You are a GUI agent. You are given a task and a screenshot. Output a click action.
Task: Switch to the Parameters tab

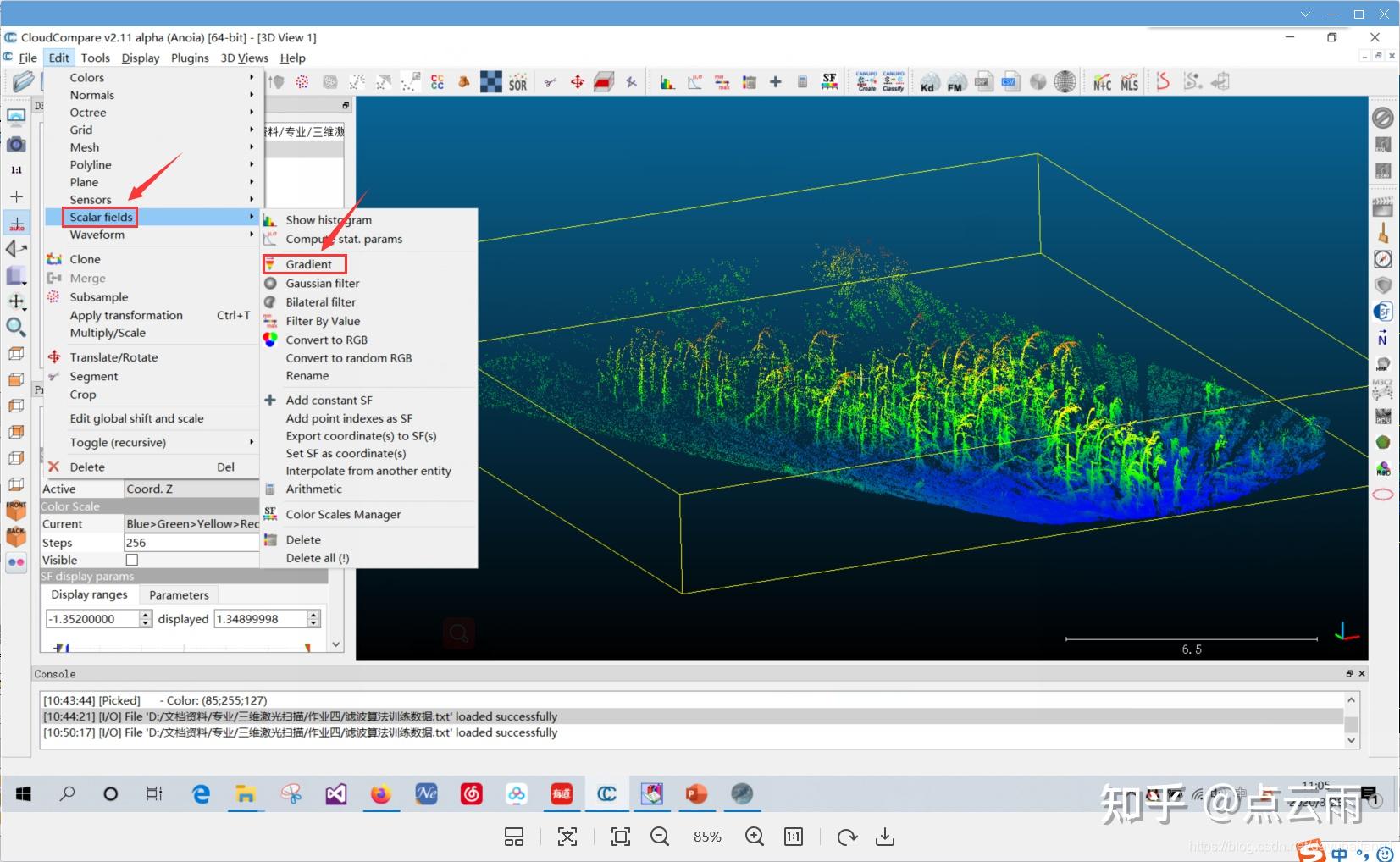click(179, 594)
